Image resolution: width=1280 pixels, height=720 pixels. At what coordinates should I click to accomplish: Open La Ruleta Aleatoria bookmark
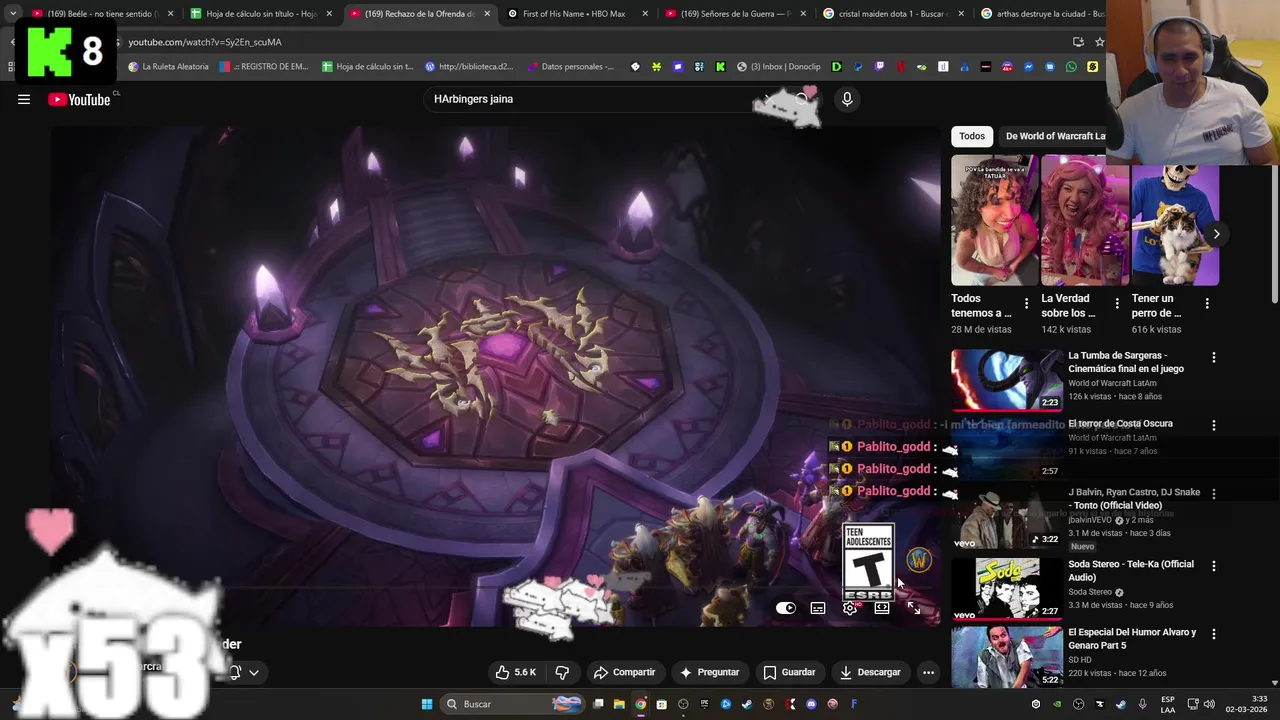[x=168, y=67]
